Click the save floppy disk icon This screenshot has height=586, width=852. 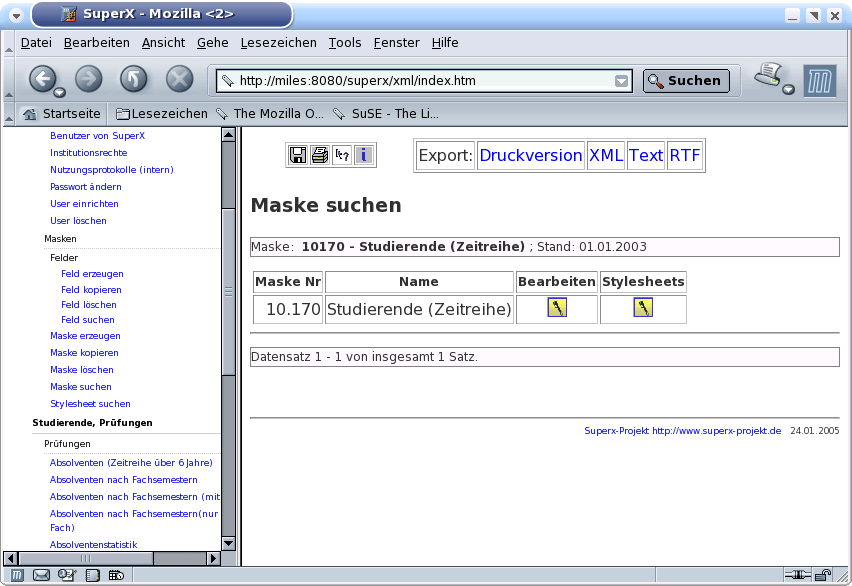tap(298, 154)
